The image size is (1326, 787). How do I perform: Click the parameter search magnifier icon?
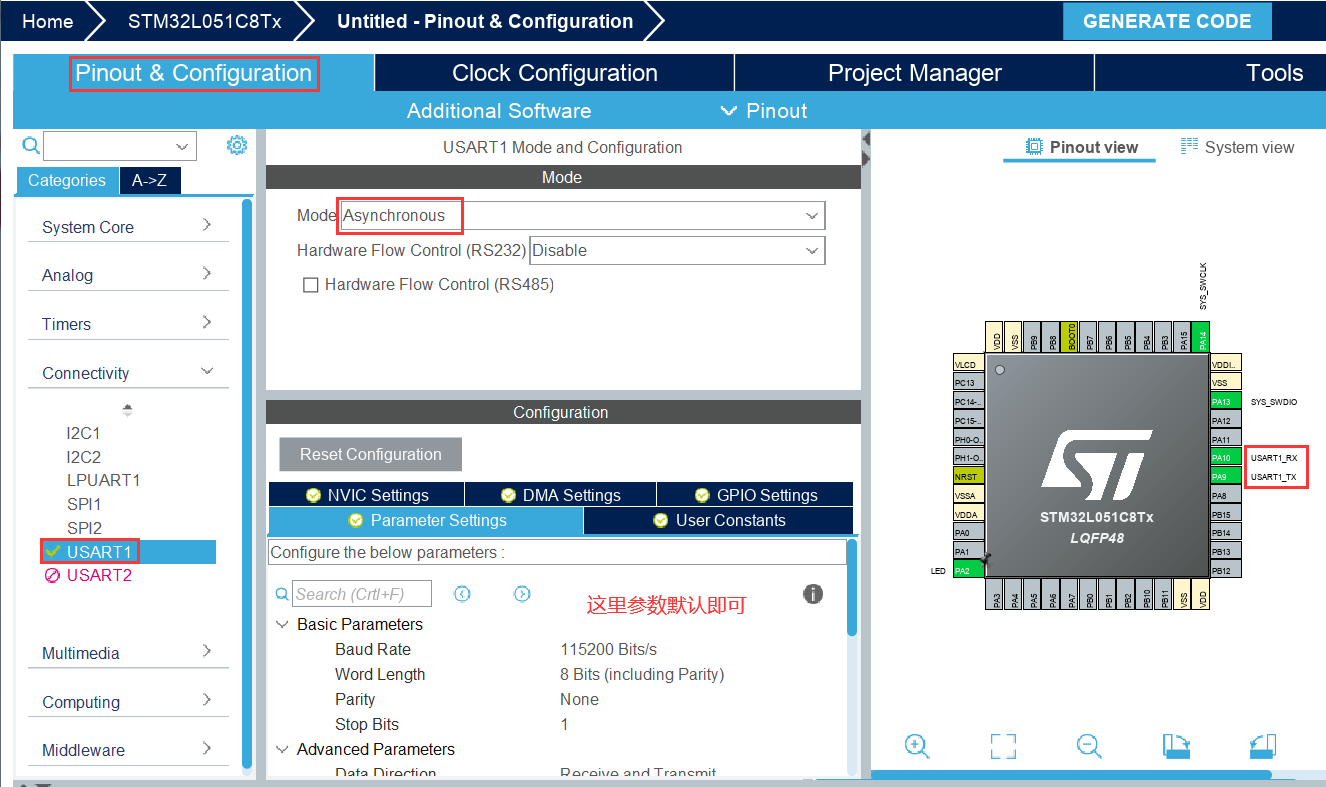coord(282,594)
